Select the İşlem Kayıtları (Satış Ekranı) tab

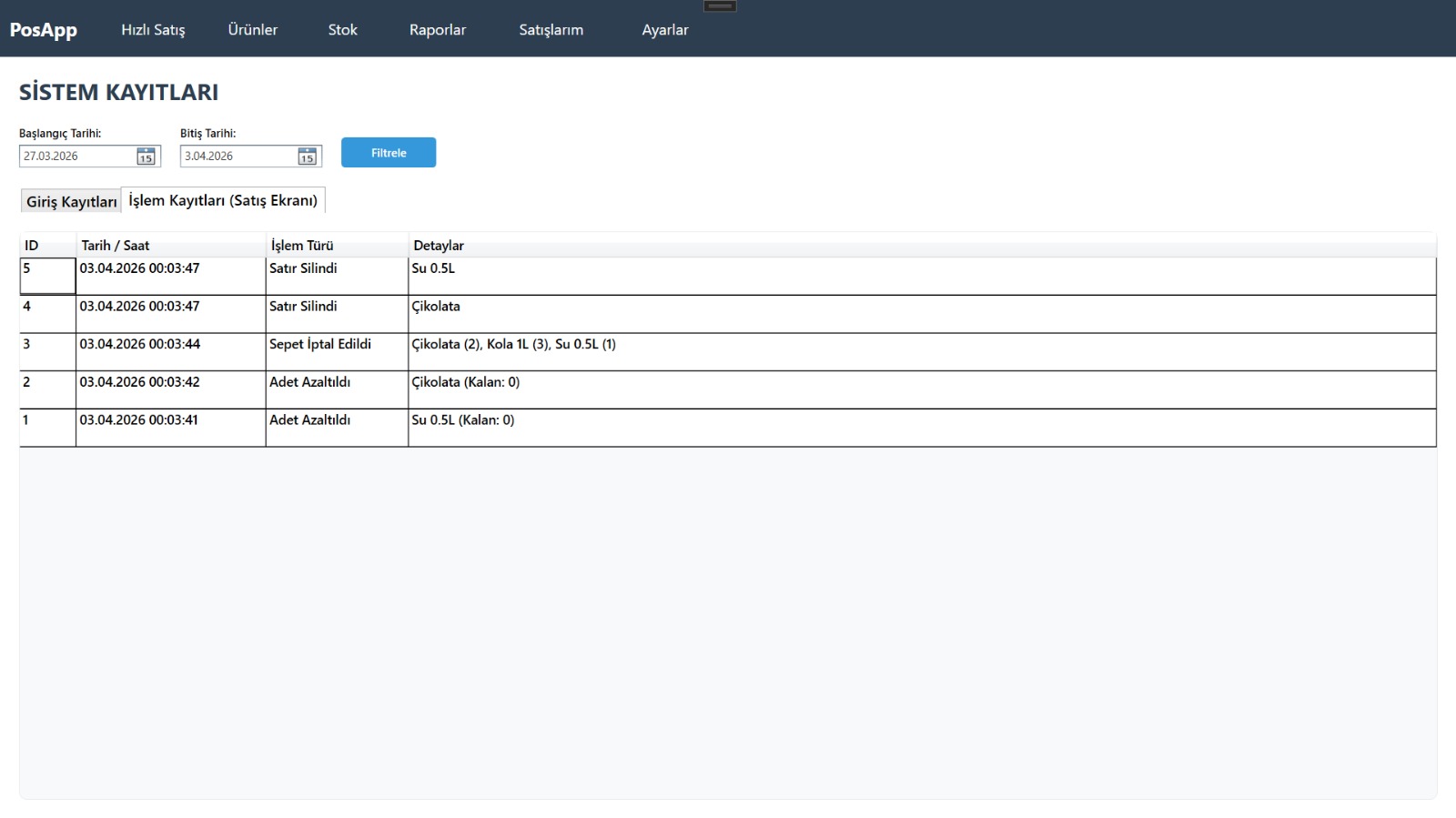pos(223,200)
